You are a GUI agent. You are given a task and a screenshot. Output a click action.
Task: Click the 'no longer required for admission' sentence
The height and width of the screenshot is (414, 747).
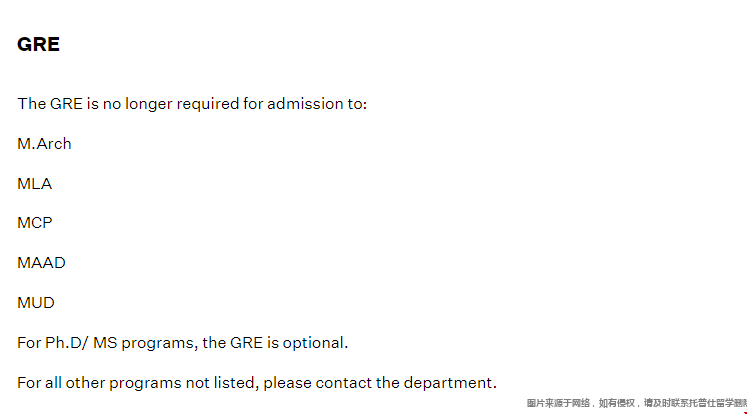point(192,104)
